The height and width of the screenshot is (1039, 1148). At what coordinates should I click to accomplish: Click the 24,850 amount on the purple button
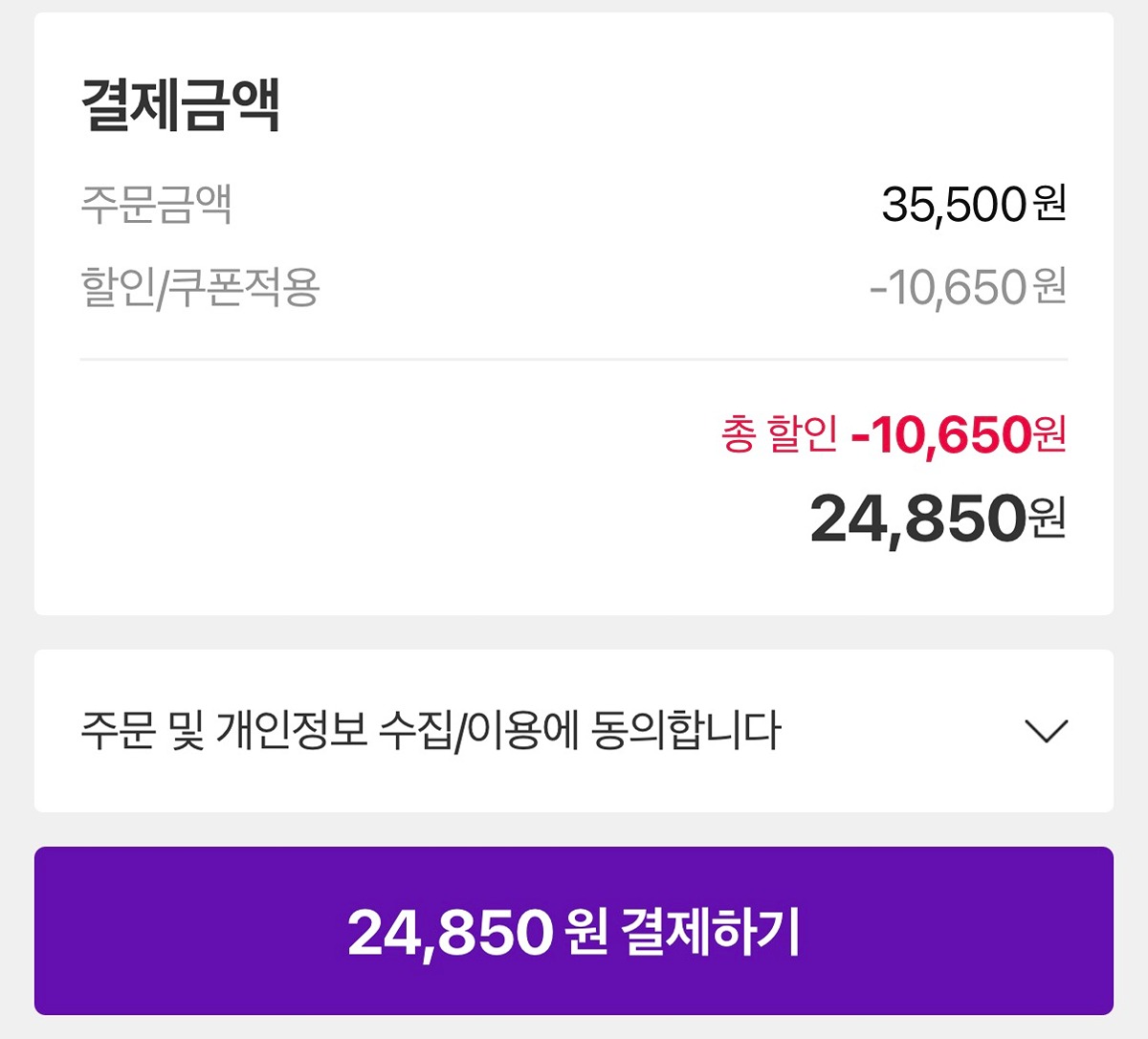pos(451,932)
